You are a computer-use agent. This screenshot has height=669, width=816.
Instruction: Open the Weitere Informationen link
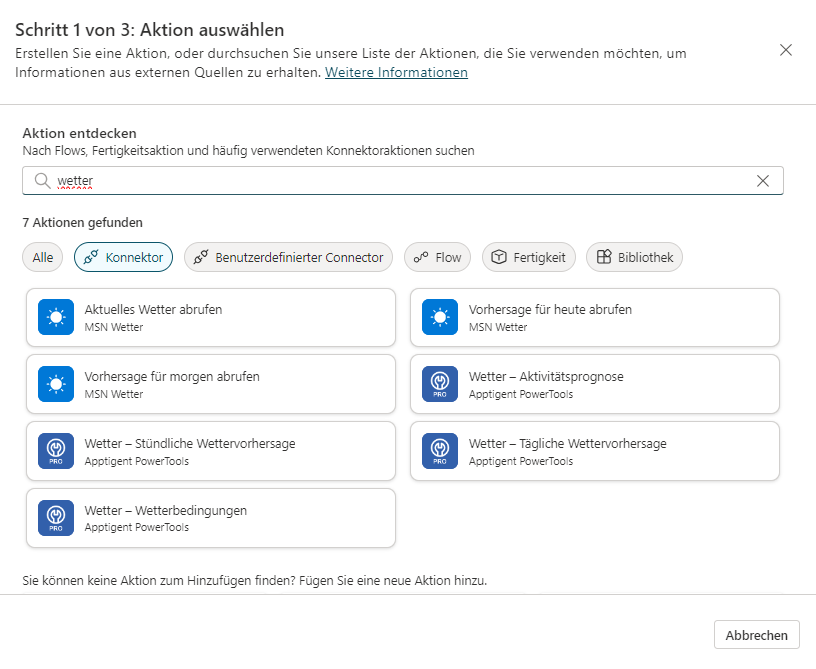pyautogui.click(x=396, y=73)
